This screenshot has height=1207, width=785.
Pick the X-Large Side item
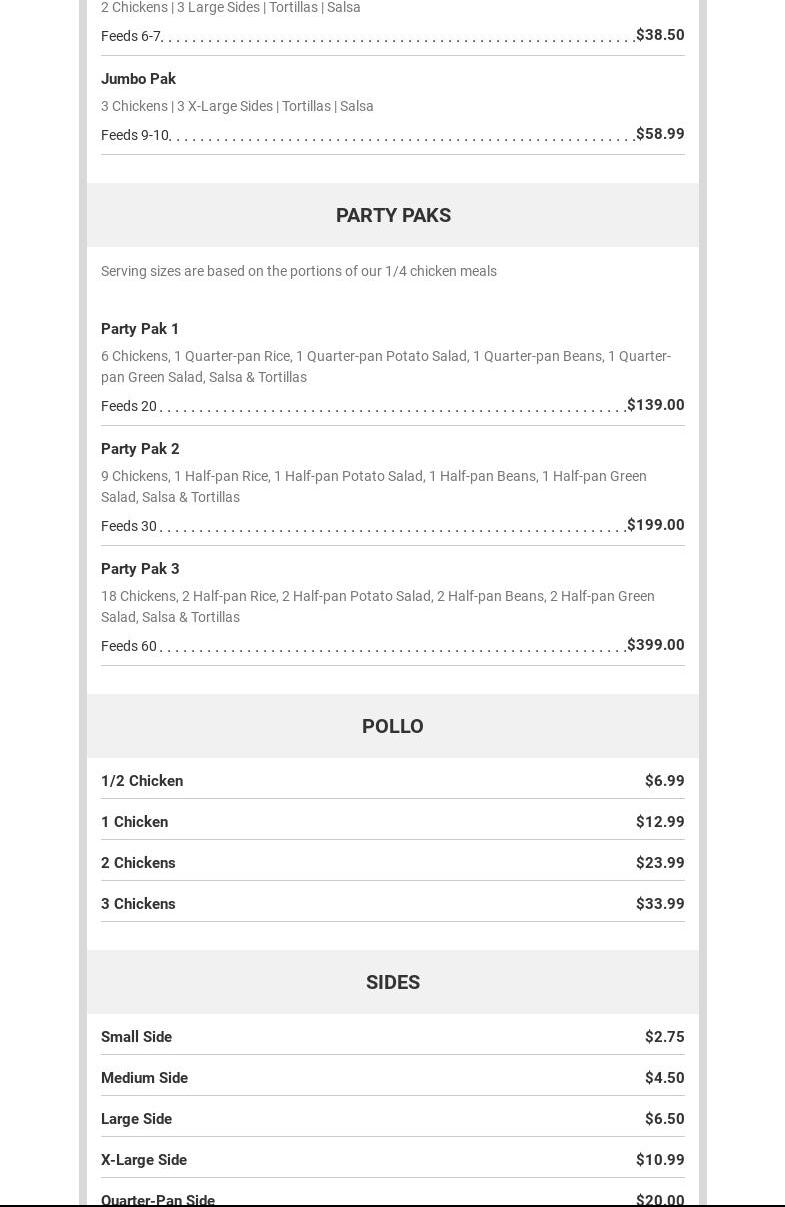click(x=144, y=1160)
